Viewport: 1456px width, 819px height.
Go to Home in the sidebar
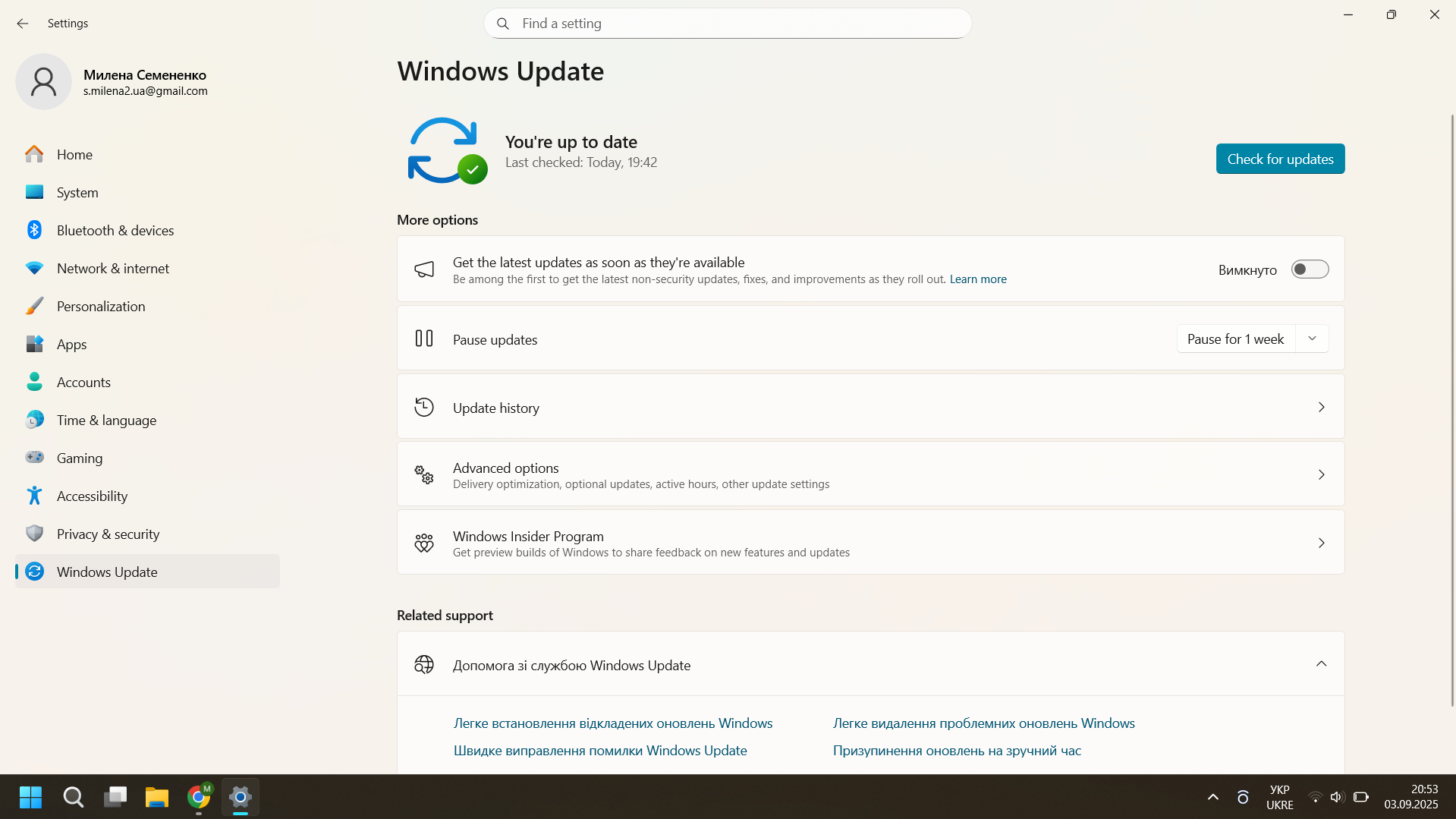(147, 154)
